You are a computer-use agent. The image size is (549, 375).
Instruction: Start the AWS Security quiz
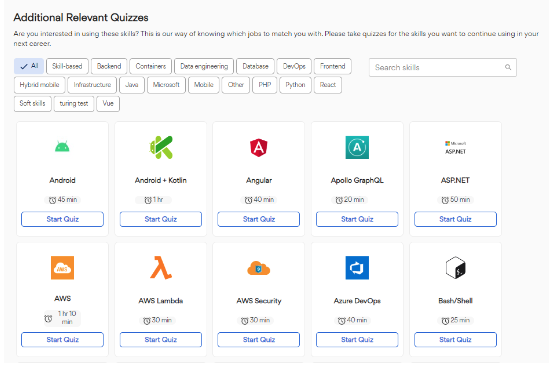(259, 340)
